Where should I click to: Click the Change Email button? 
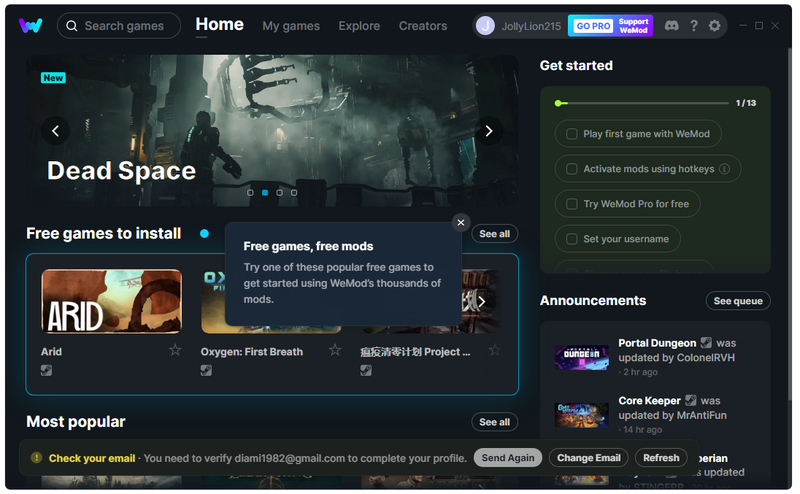click(x=588, y=458)
